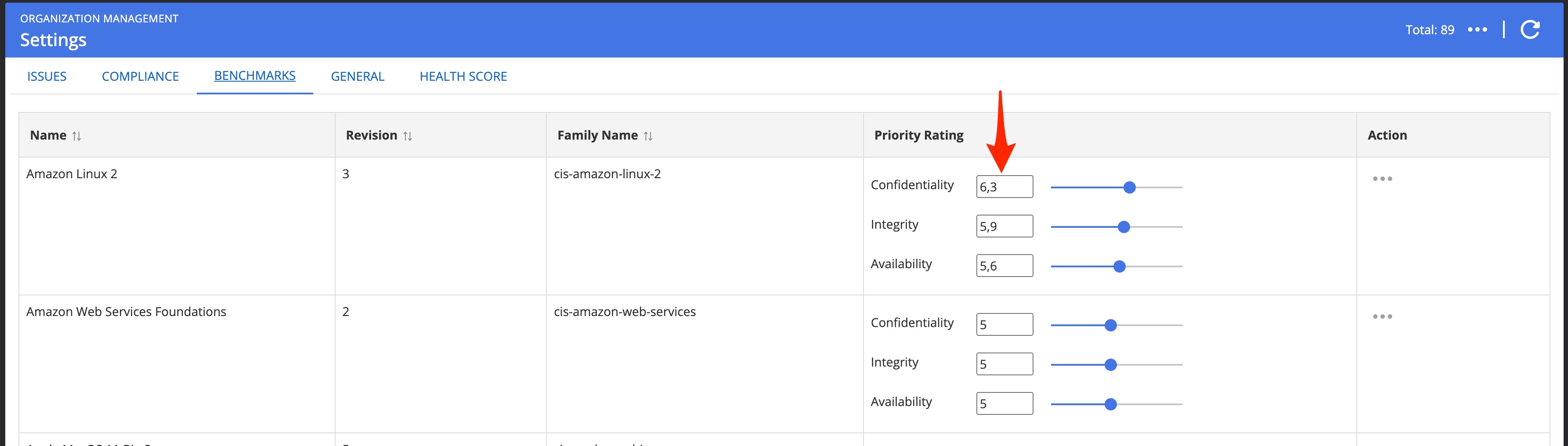1568x446 pixels.
Task: Select the Benchmarks tab
Action: (254, 76)
